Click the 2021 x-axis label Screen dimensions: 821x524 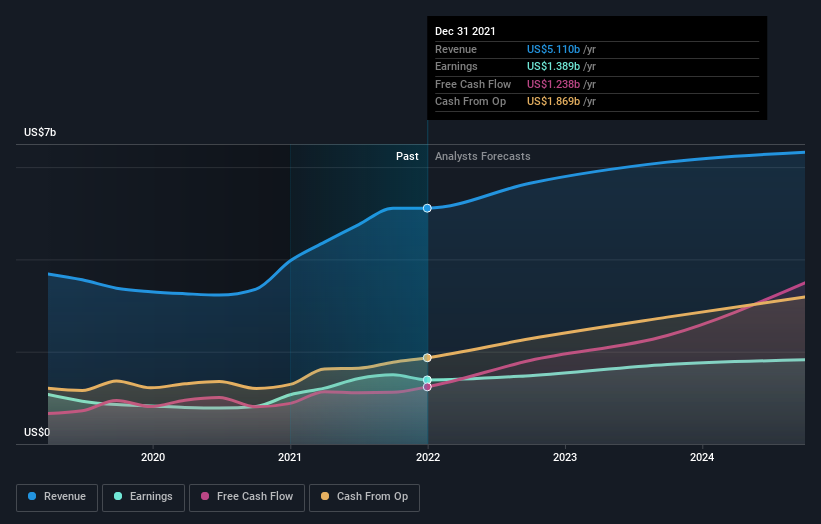(x=290, y=458)
